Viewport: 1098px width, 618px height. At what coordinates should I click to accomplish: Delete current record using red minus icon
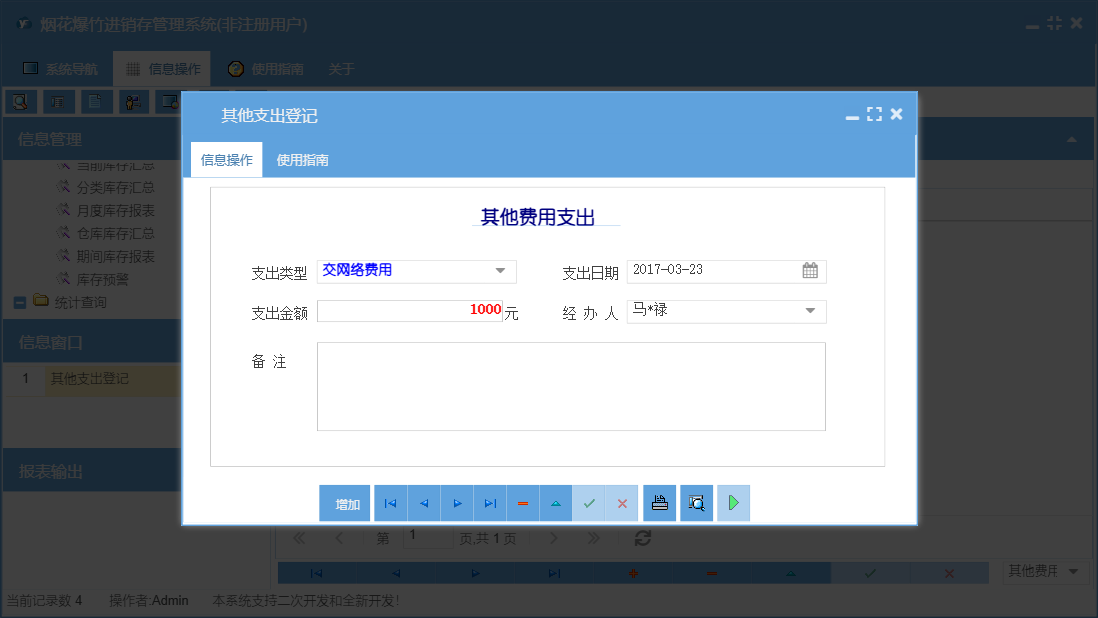coord(523,503)
